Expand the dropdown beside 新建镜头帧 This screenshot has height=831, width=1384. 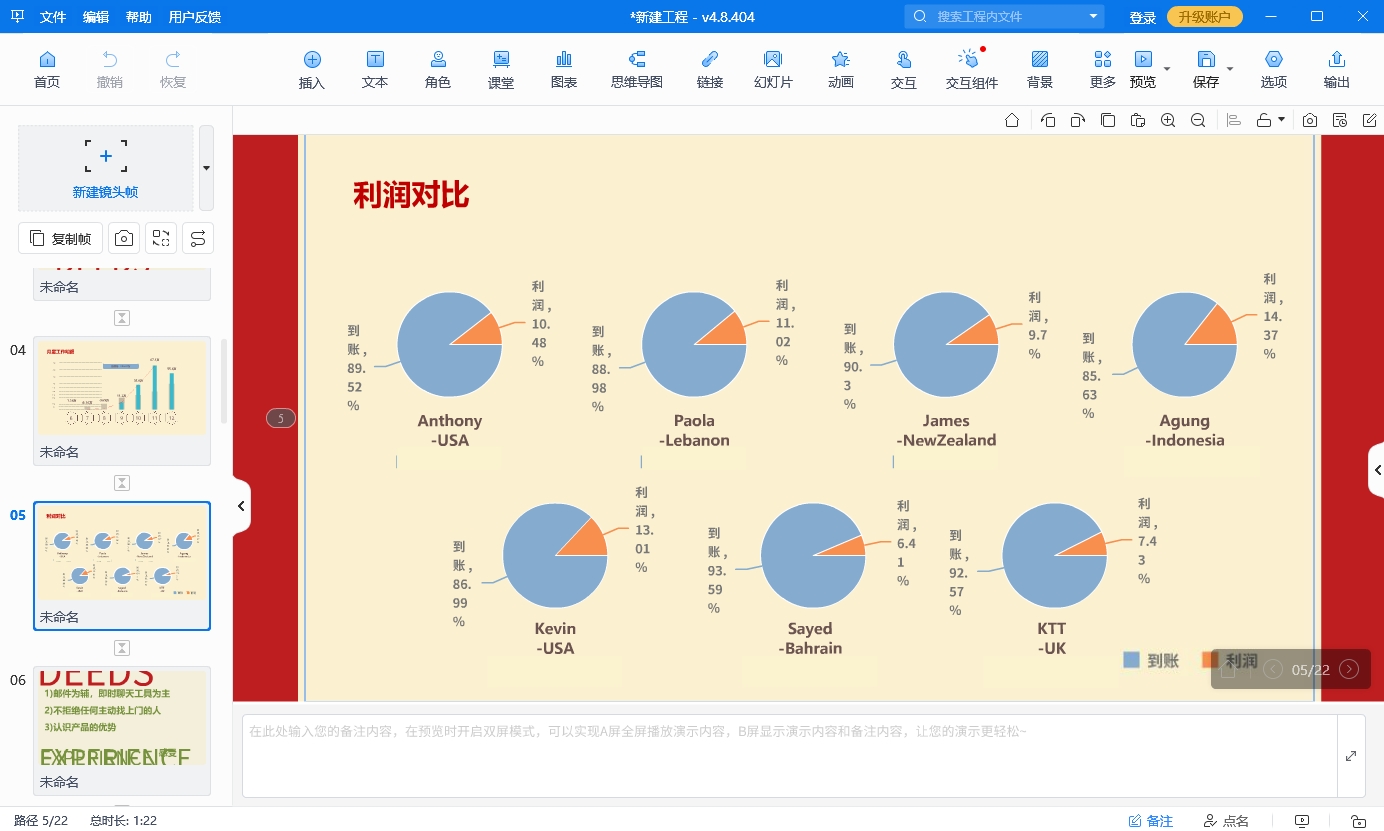coord(206,168)
